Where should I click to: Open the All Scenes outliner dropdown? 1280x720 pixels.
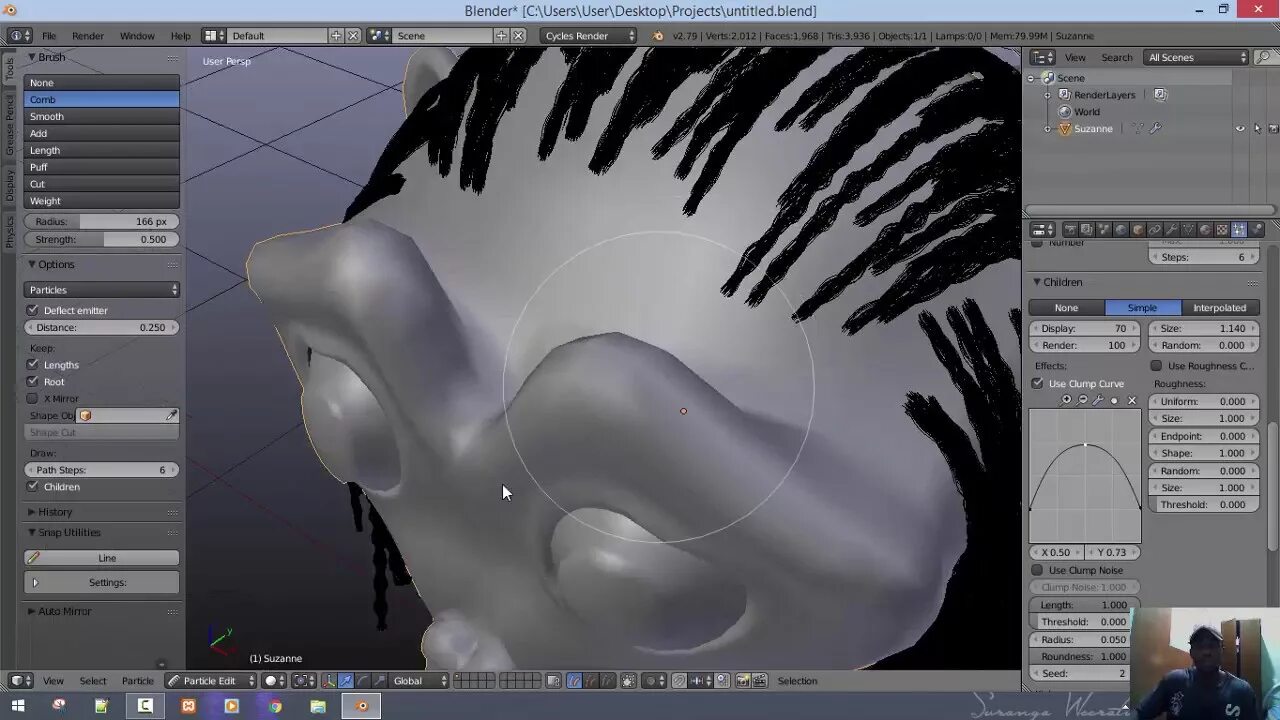tap(1198, 57)
